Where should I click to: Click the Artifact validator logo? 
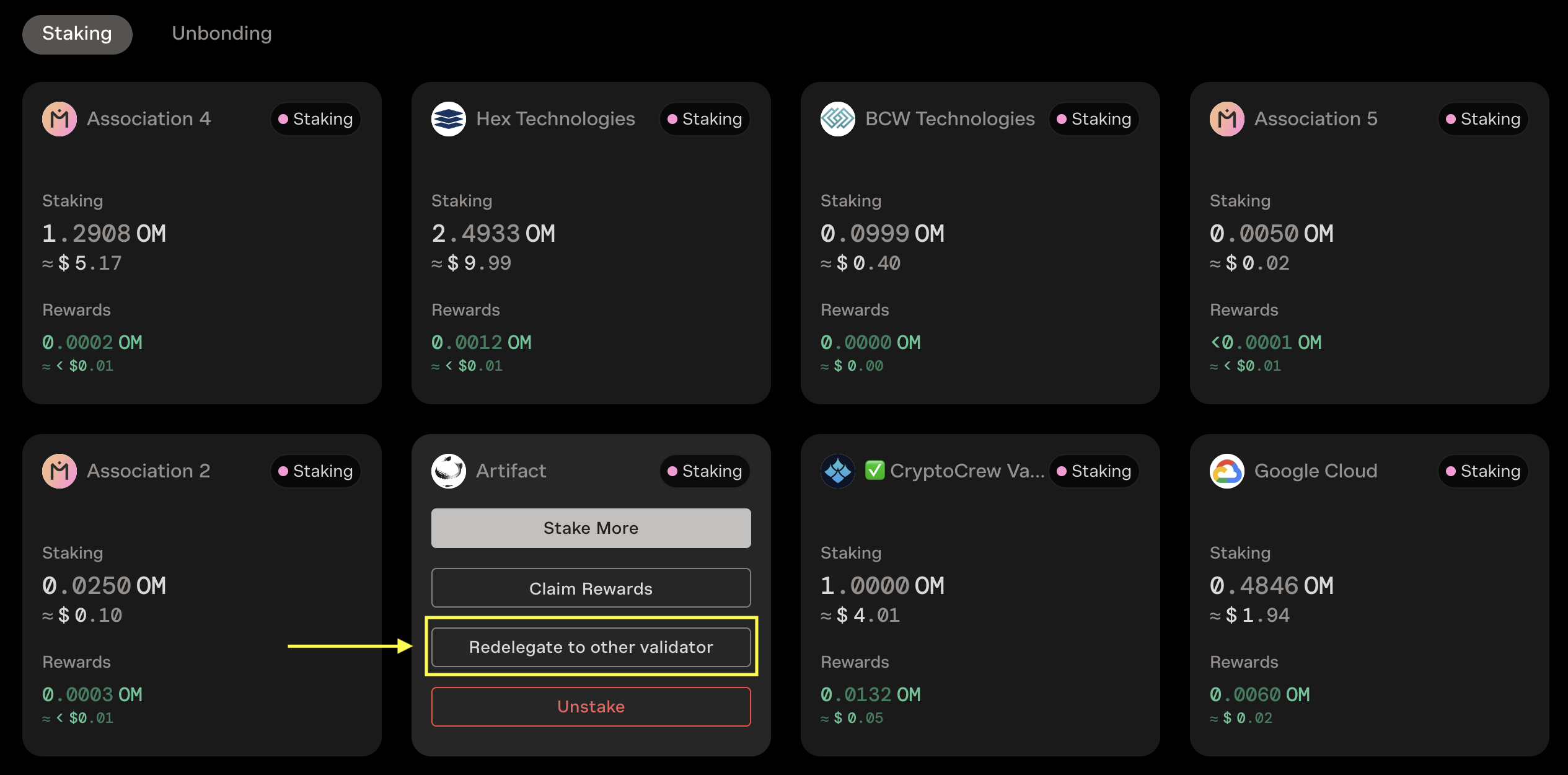[449, 471]
